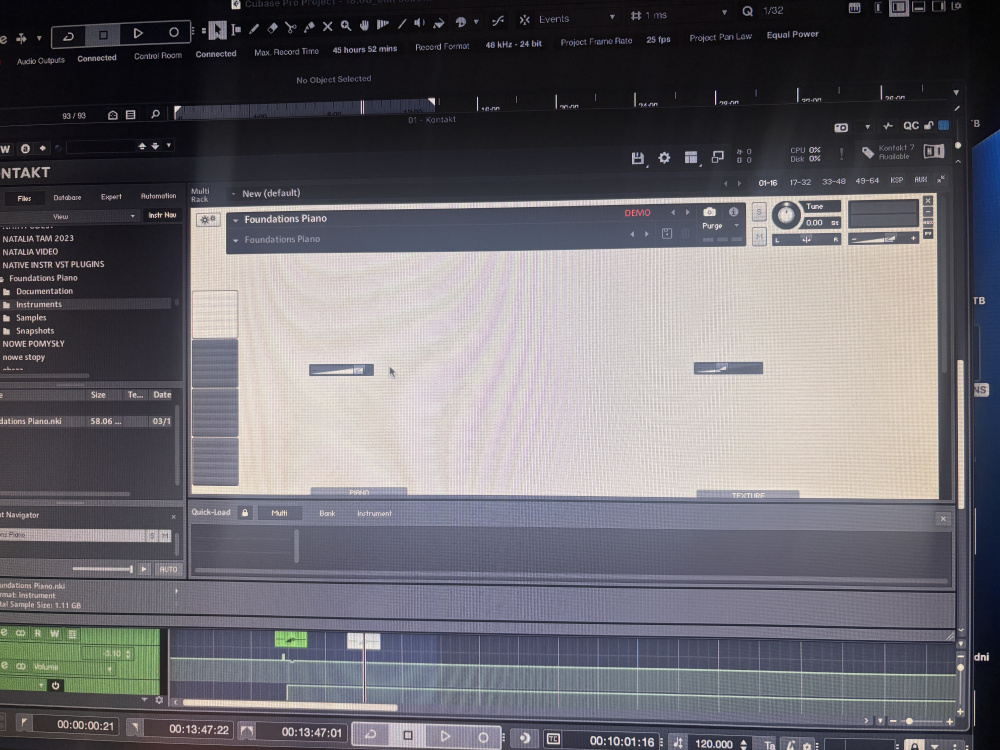Image resolution: width=1000 pixels, height=750 pixels.
Task: Switch to the Files tab
Action: 24,198
